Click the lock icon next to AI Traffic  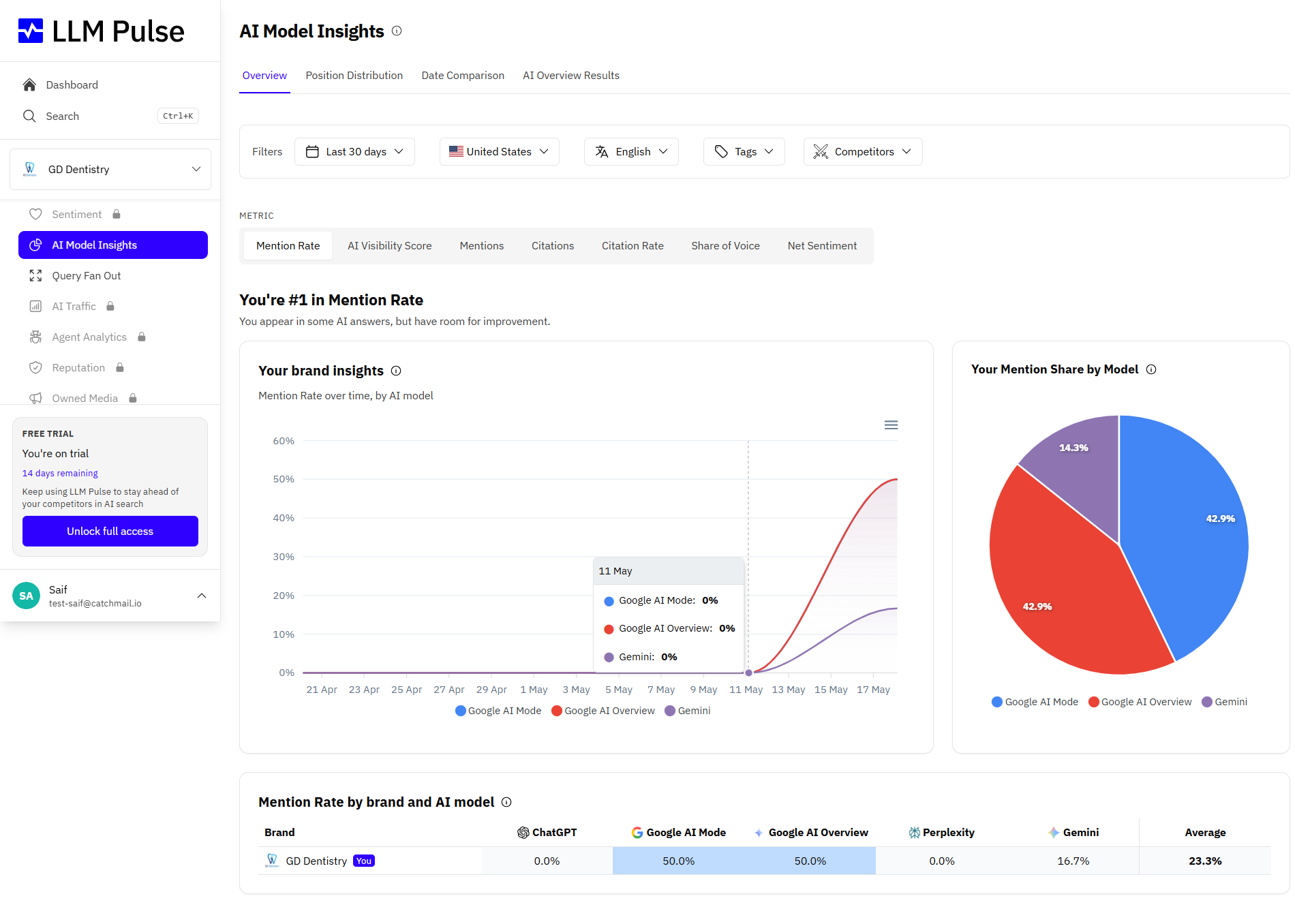(x=110, y=306)
